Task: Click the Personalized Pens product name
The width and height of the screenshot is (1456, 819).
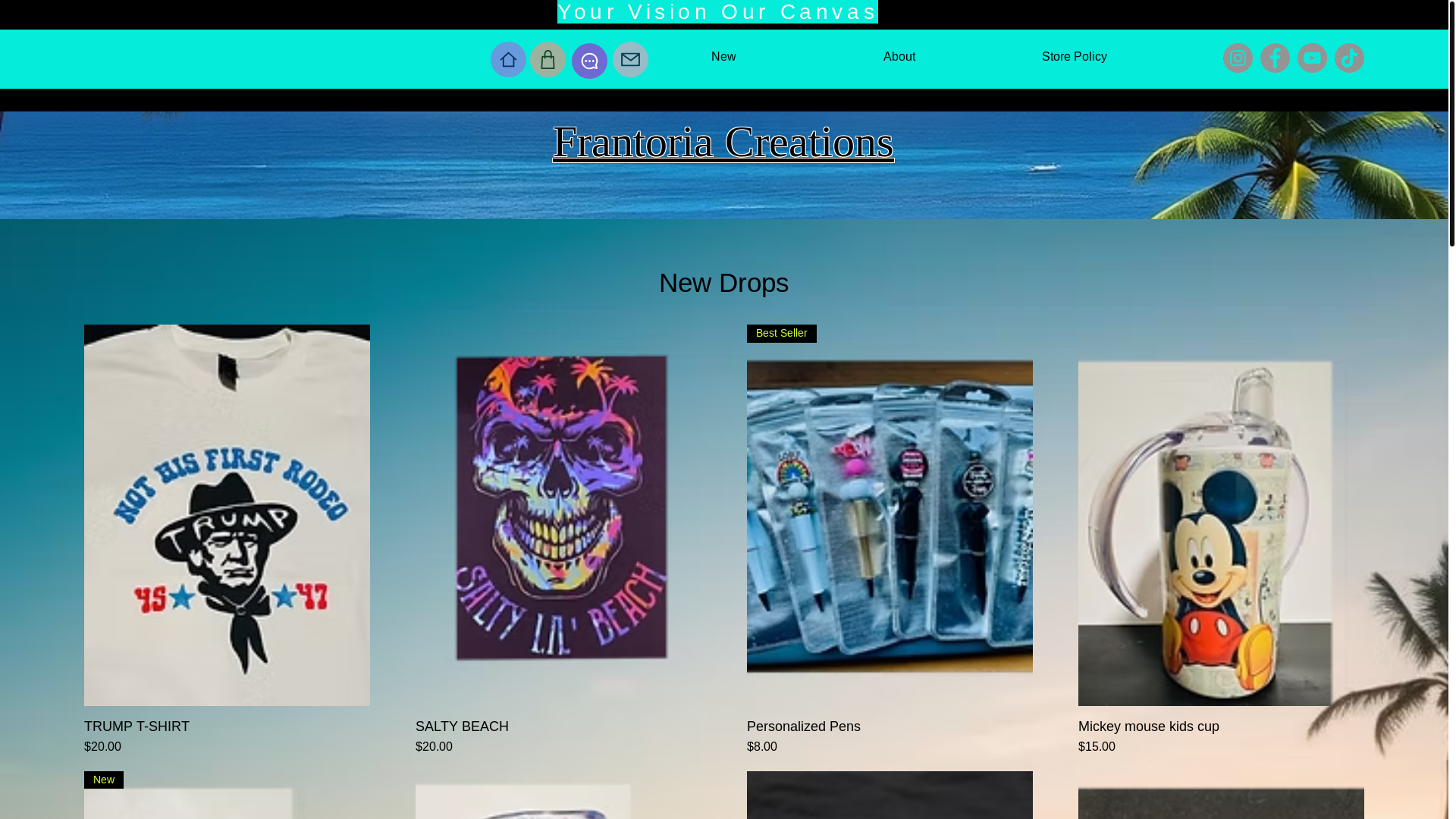Action: point(803,726)
